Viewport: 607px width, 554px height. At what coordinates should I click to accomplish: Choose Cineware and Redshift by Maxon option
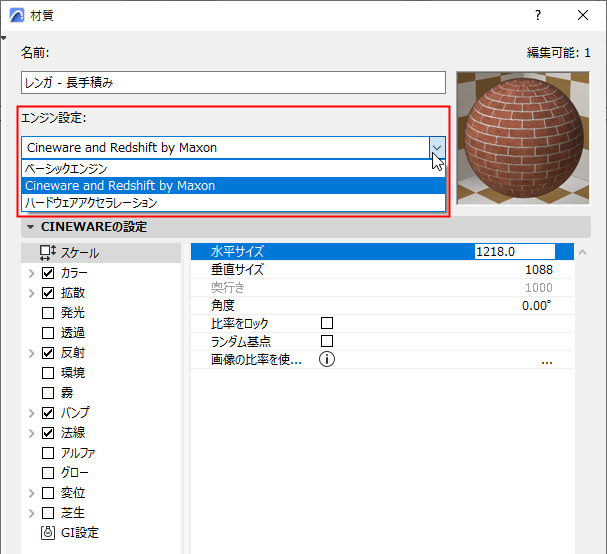(x=233, y=185)
